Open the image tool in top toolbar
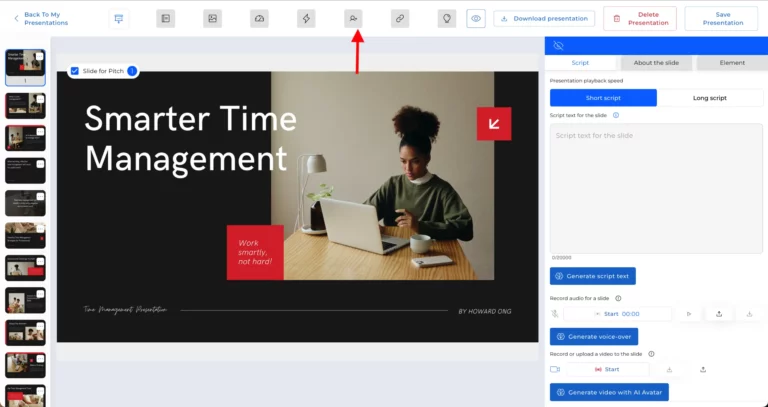This screenshot has height=407, width=768. (212, 18)
